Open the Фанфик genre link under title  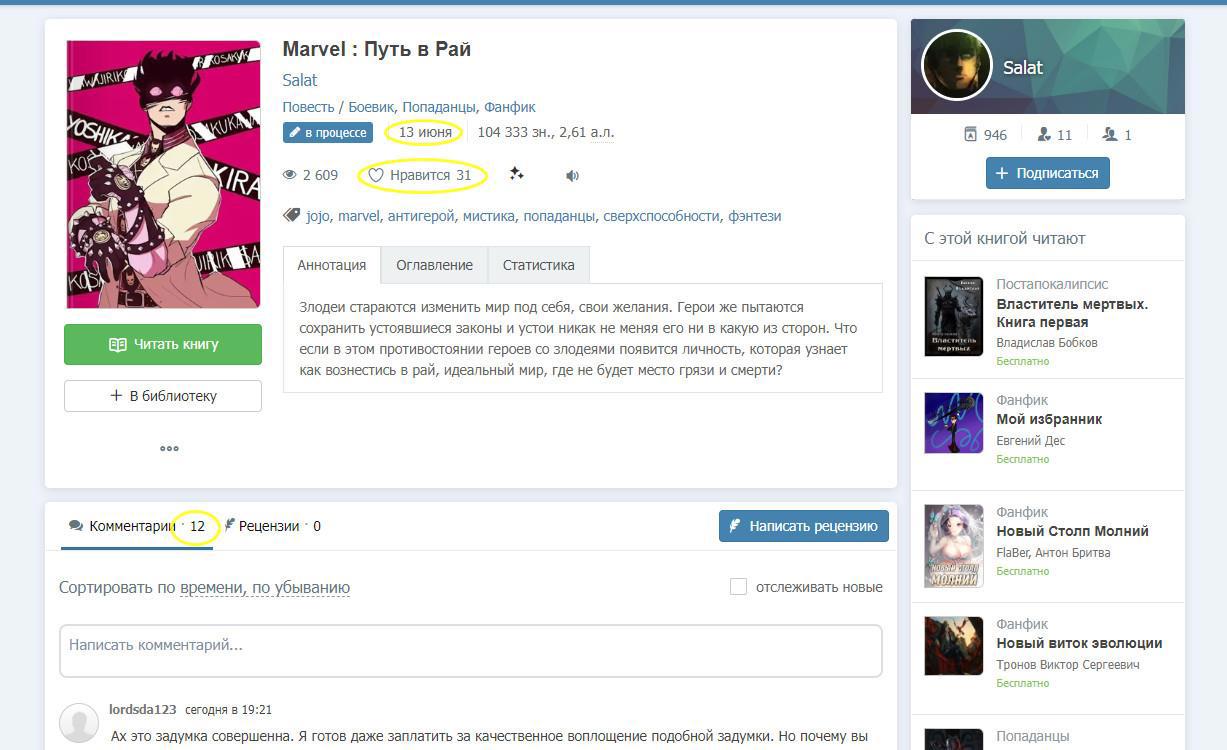510,107
